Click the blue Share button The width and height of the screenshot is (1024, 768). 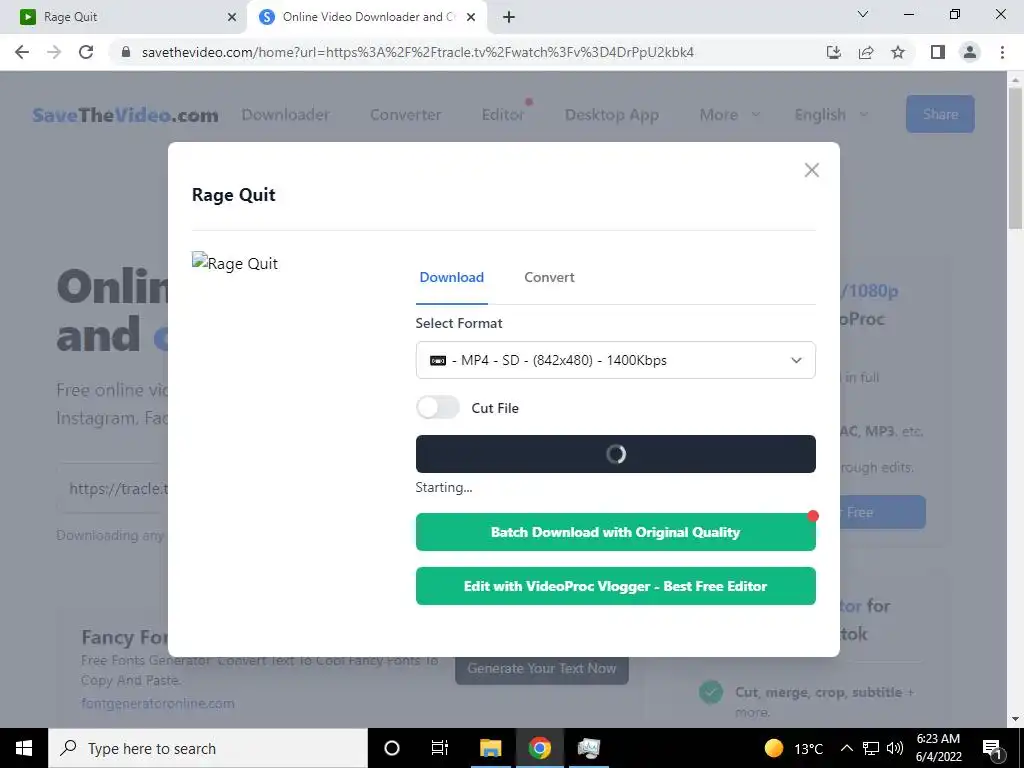[x=940, y=114]
